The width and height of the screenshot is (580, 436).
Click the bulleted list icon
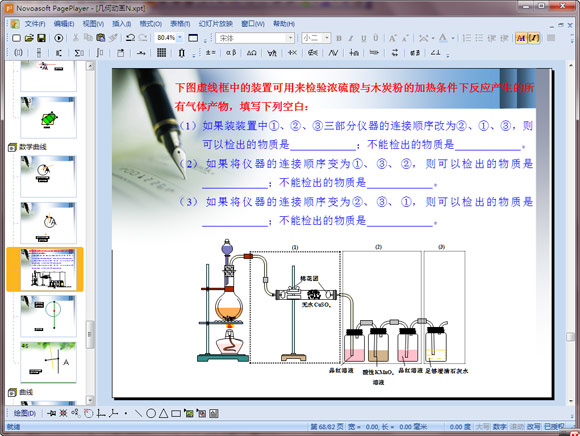[x=479, y=38]
